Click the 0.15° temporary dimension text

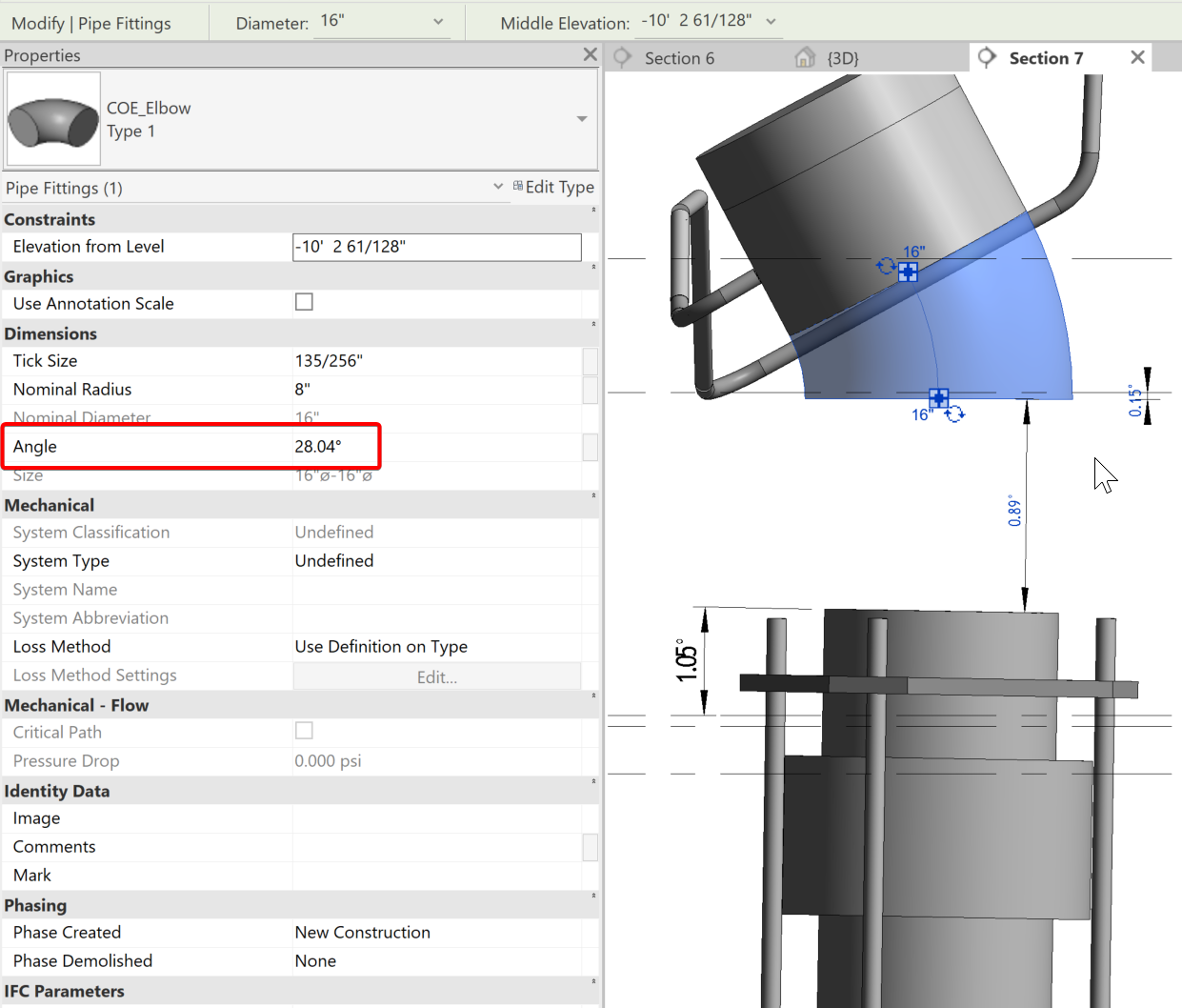[1134, 401]
